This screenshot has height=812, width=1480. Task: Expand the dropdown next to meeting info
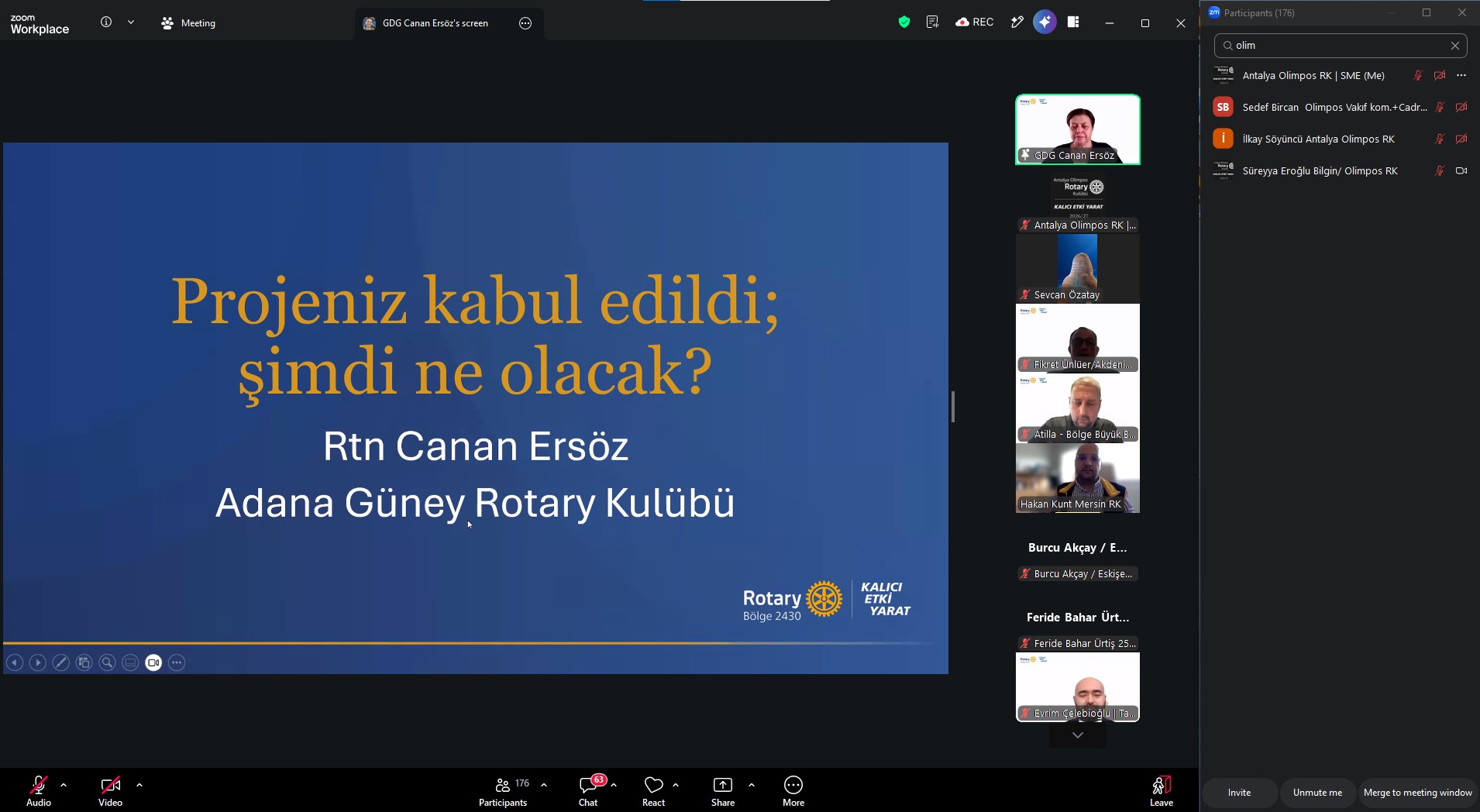pyautogui.click(x=131, y=22)
